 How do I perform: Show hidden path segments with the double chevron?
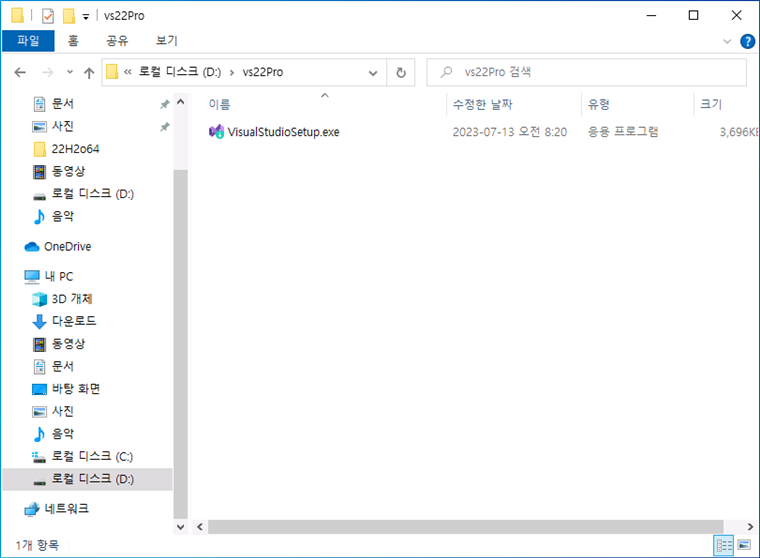(x=128, y=73)
